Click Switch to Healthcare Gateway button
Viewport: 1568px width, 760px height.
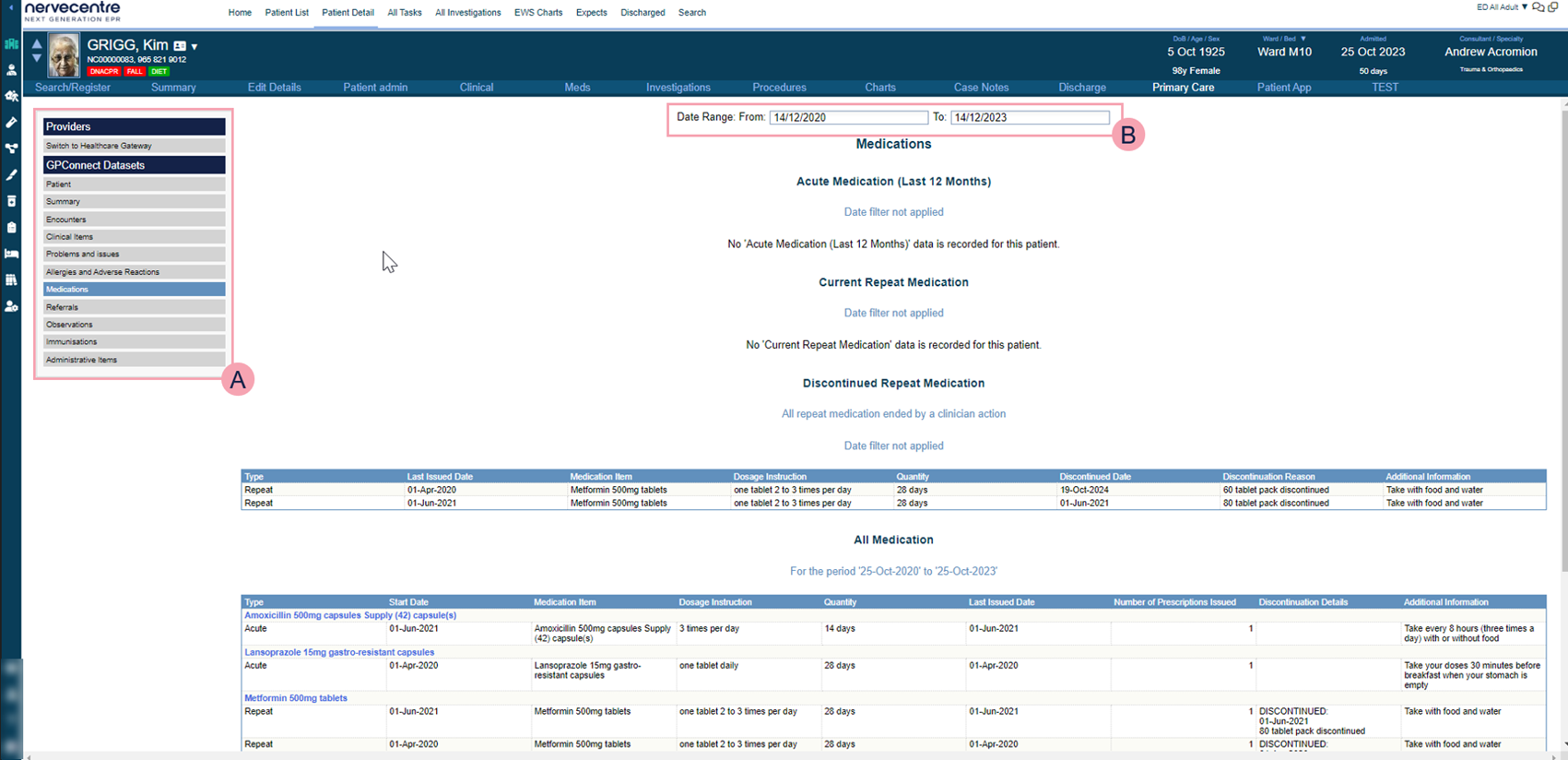134,146
